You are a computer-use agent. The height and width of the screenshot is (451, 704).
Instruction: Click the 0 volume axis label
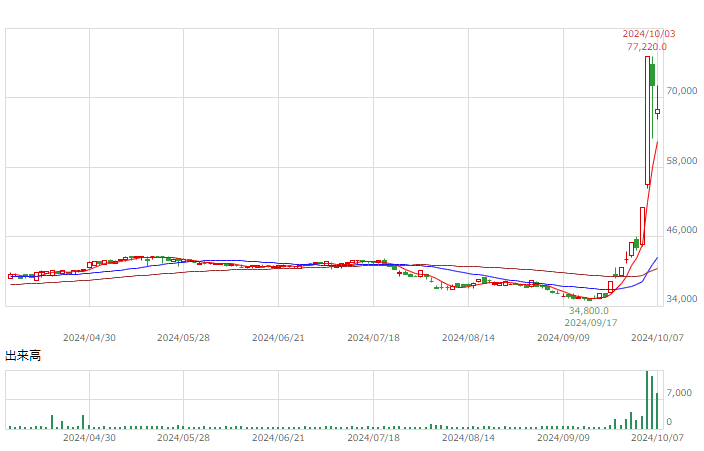[x=669, y=422]
